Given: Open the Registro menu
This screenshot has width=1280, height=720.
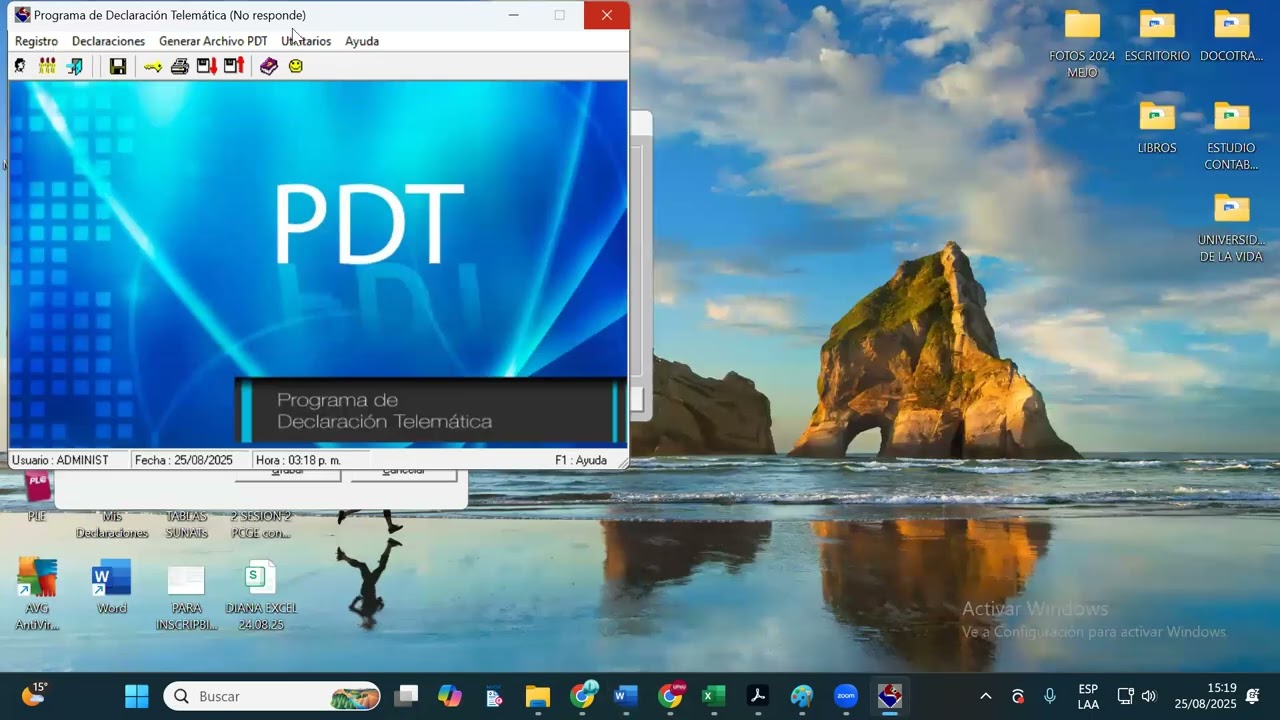Looking at the screenshot, I should (x=36, y=41).
